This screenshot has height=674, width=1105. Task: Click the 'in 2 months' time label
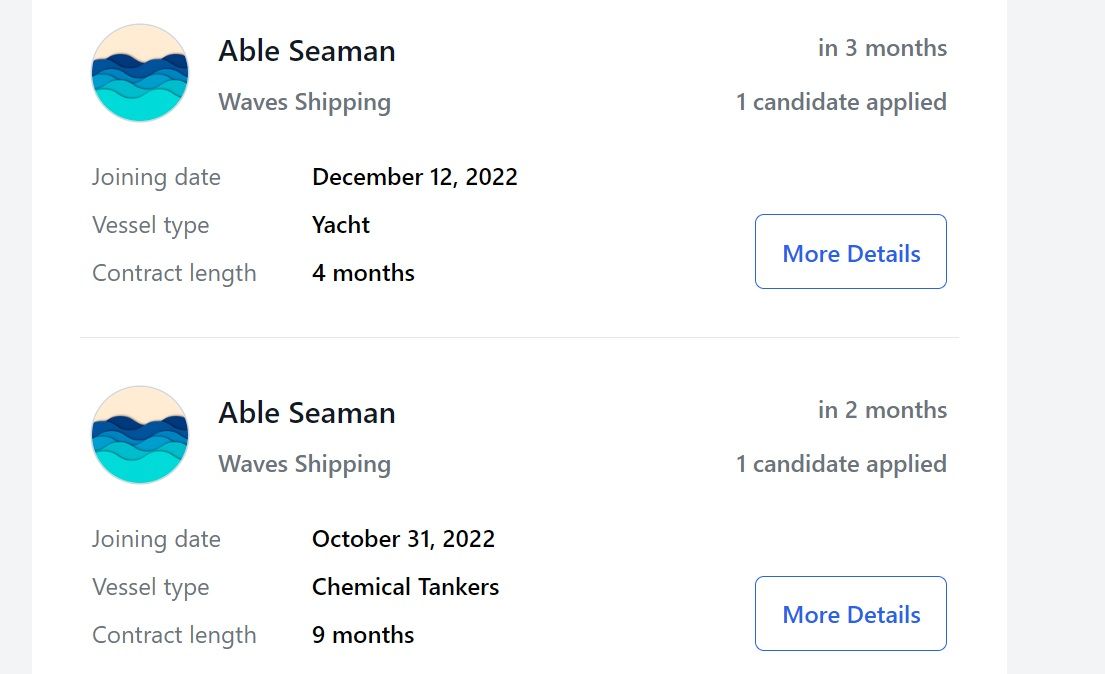point(882,410)
